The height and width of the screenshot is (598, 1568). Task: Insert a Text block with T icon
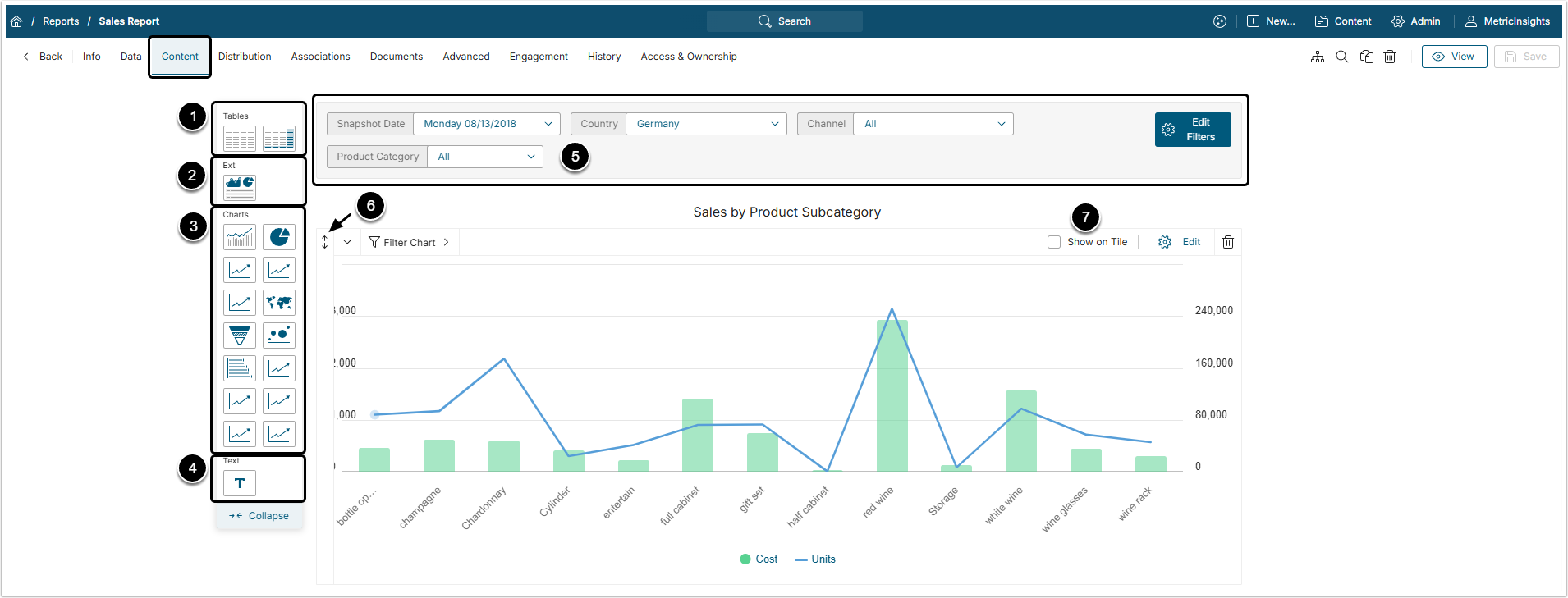coord(240,483)
